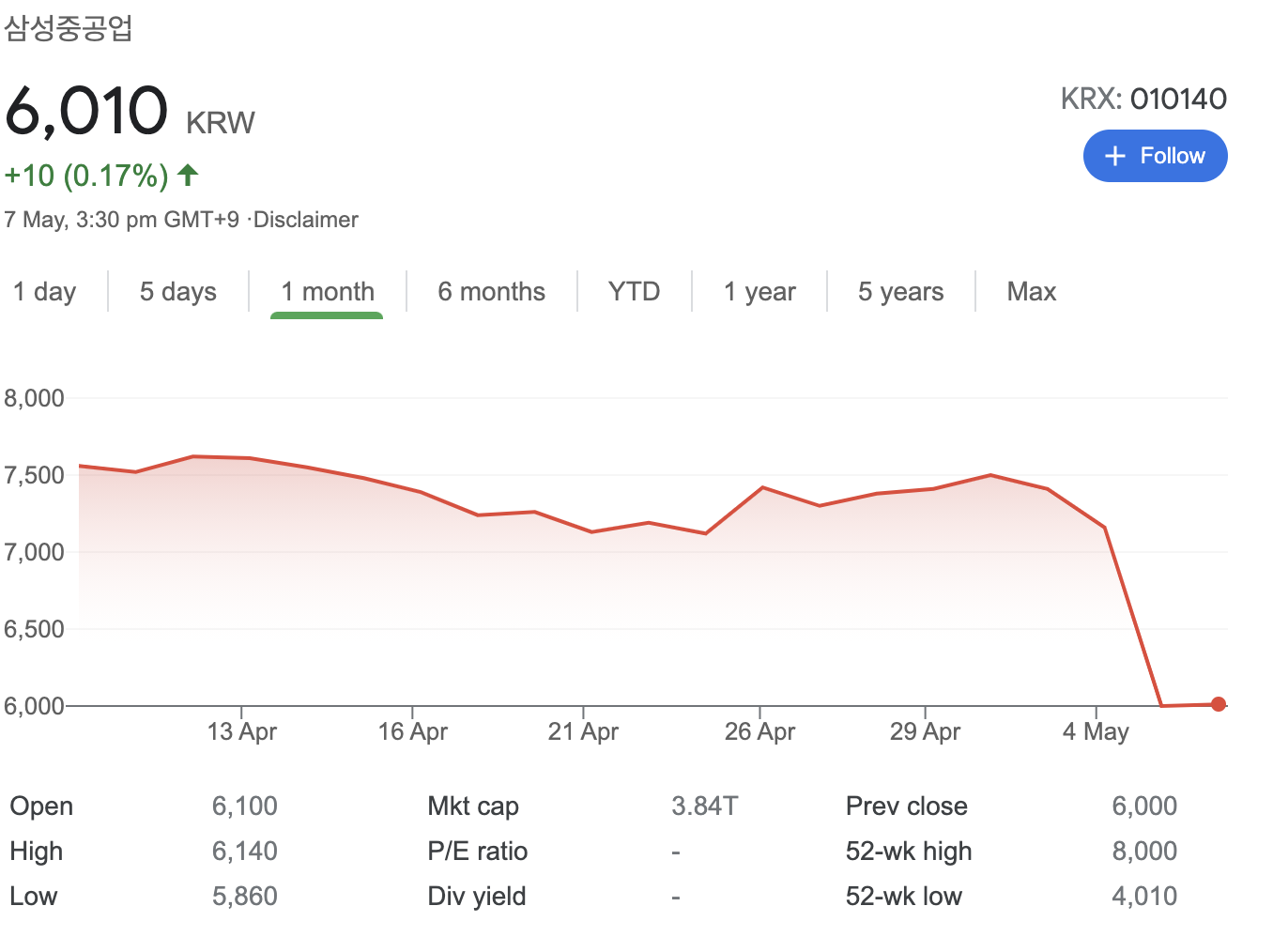Viewport: 1273px width, 952px height.
Task: Click the 29 Apr axis label
Action: [x=925, y=731]
